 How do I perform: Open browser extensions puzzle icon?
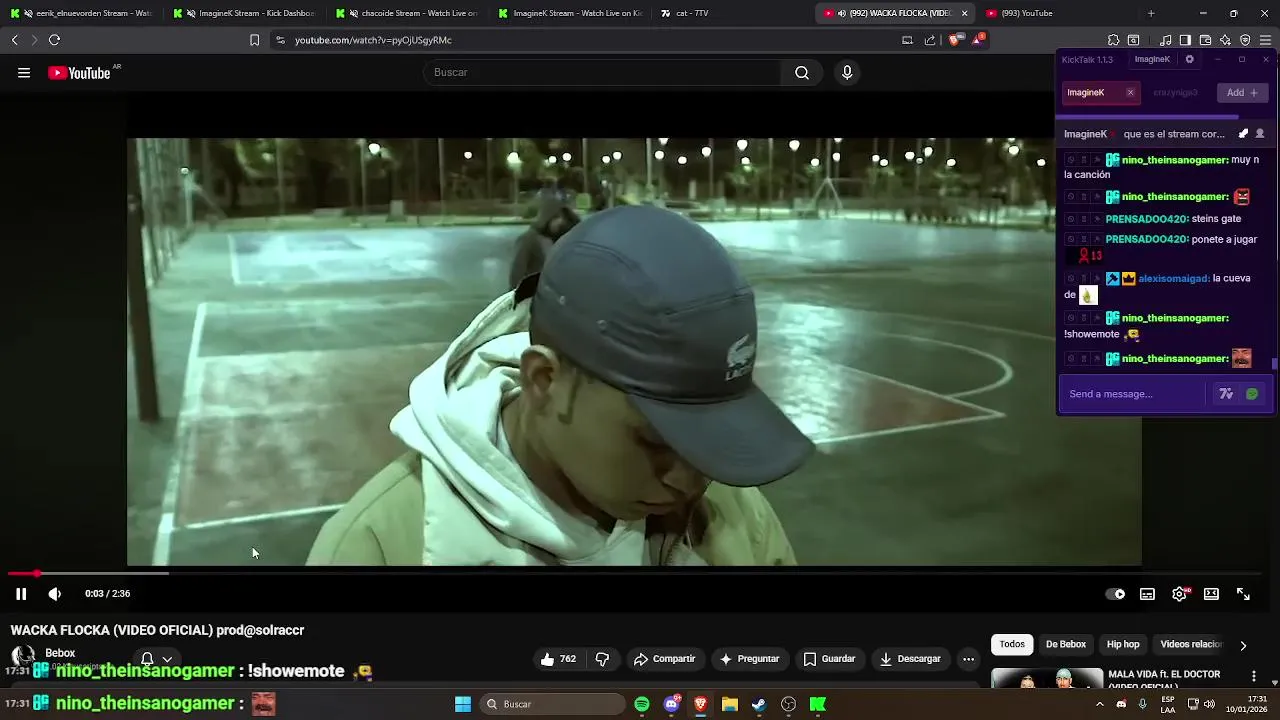point(1113,40)
